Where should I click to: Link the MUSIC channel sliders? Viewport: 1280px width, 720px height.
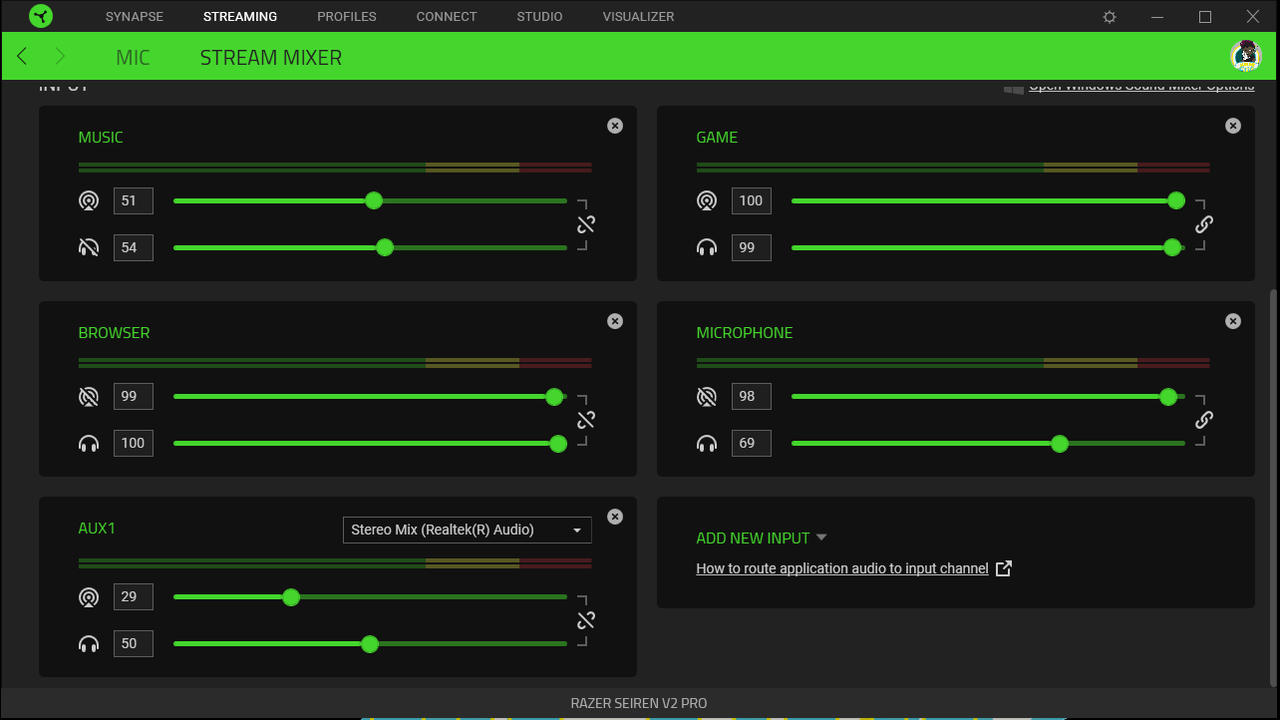click(x=586, y=224)
